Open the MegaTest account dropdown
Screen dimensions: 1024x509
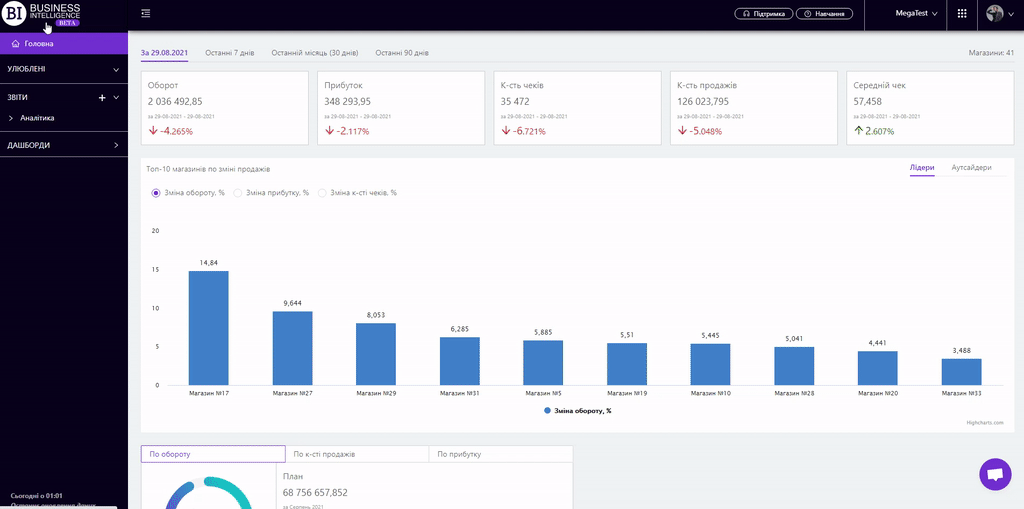916,14
